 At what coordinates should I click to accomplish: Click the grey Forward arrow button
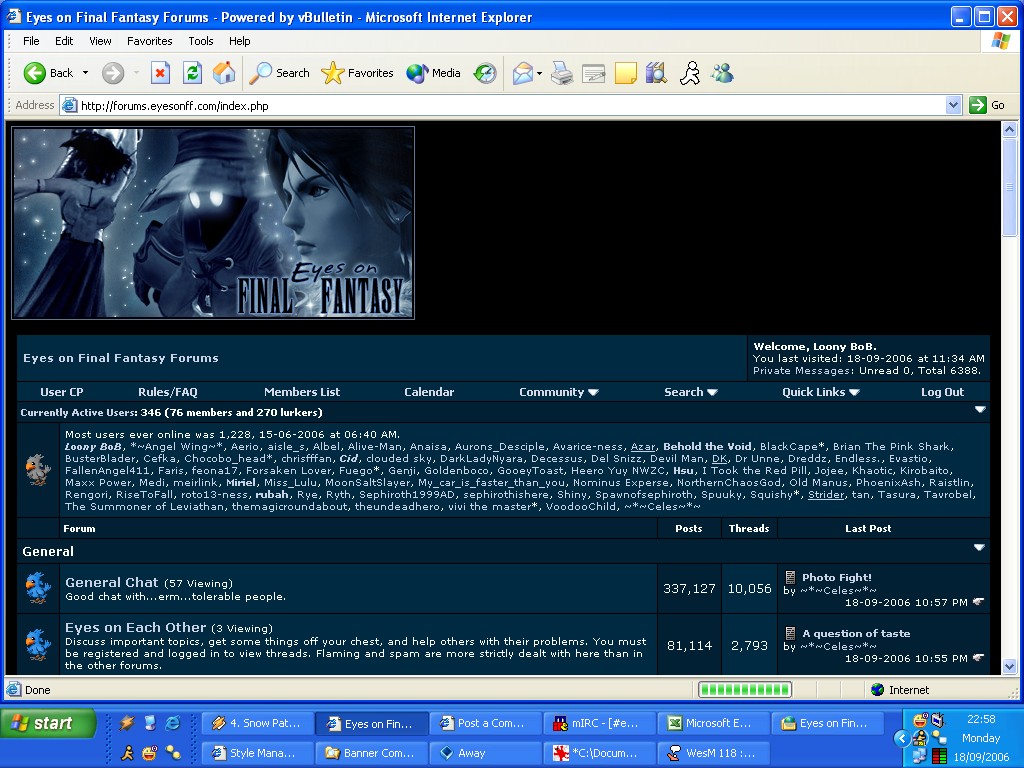pos(113,73)
